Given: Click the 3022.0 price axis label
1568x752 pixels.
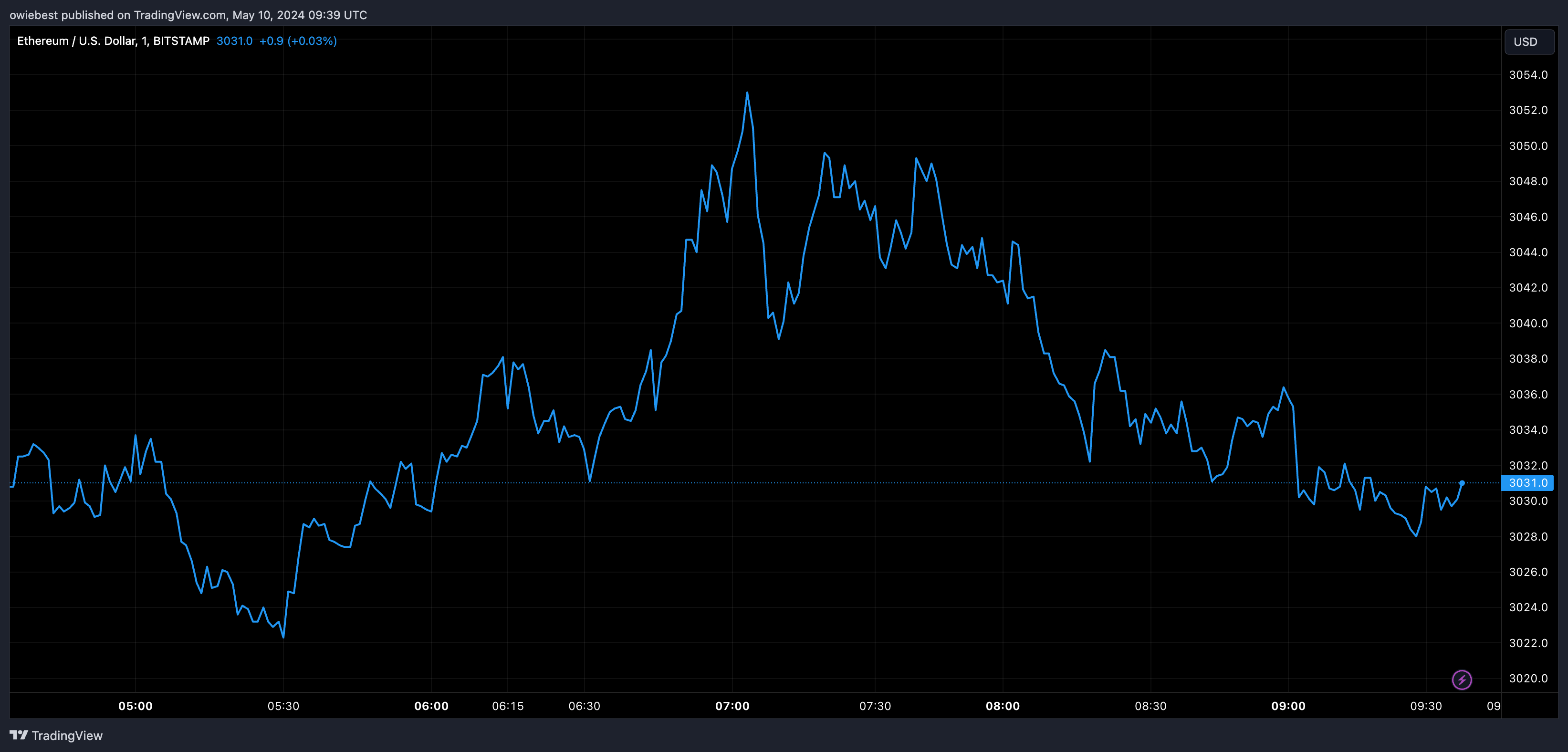Looking at the screenshot, I should [x=1528, y=643].
